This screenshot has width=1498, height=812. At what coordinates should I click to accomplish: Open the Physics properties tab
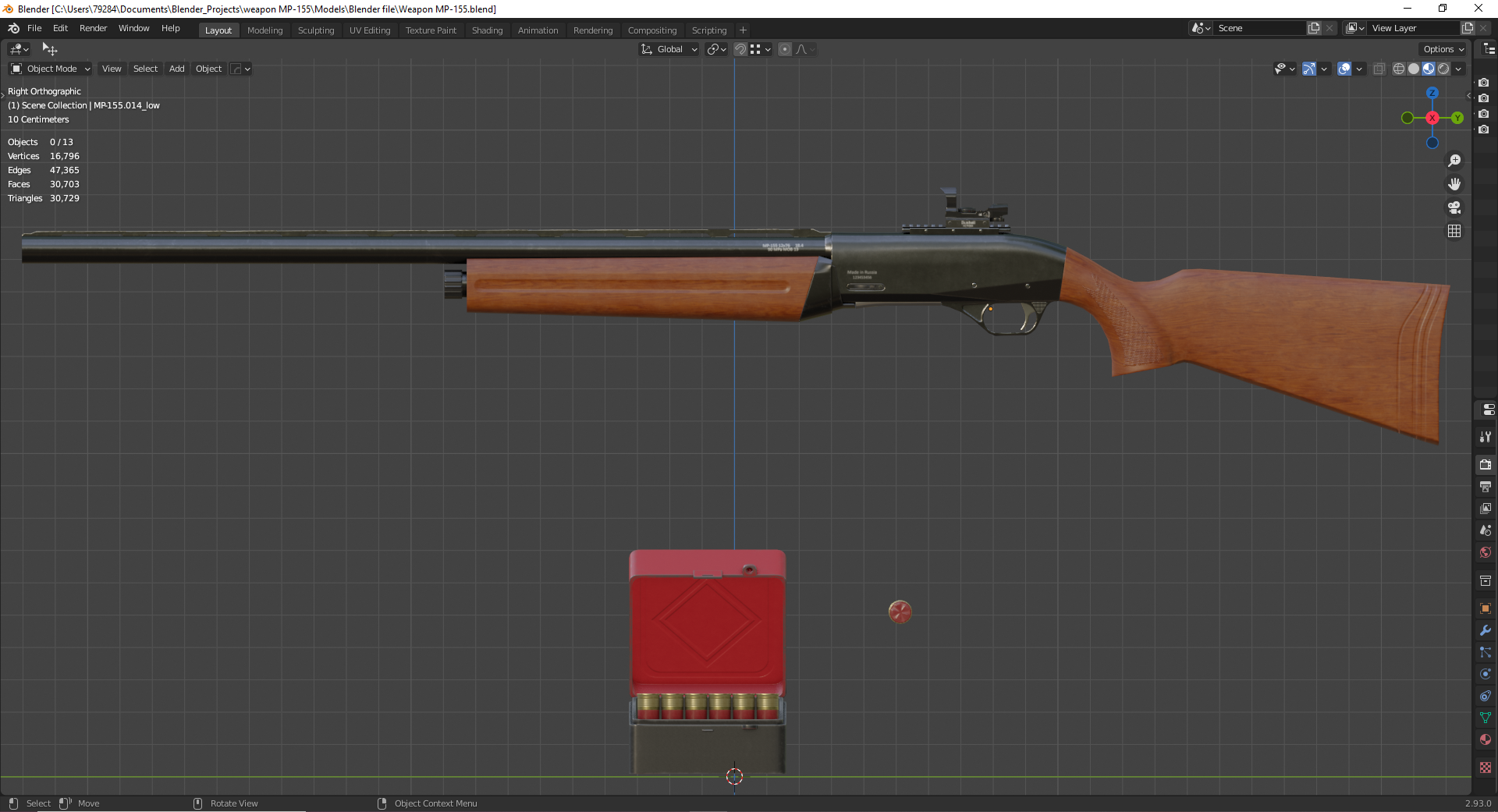(x=1486, y=674)
